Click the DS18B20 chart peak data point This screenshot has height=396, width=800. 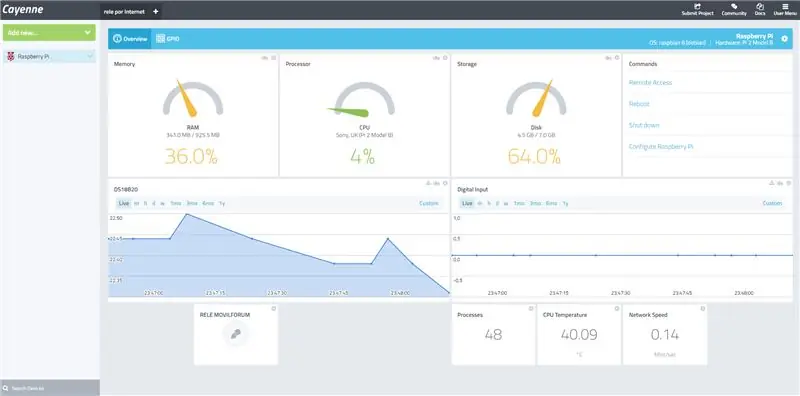pos(187,214)
